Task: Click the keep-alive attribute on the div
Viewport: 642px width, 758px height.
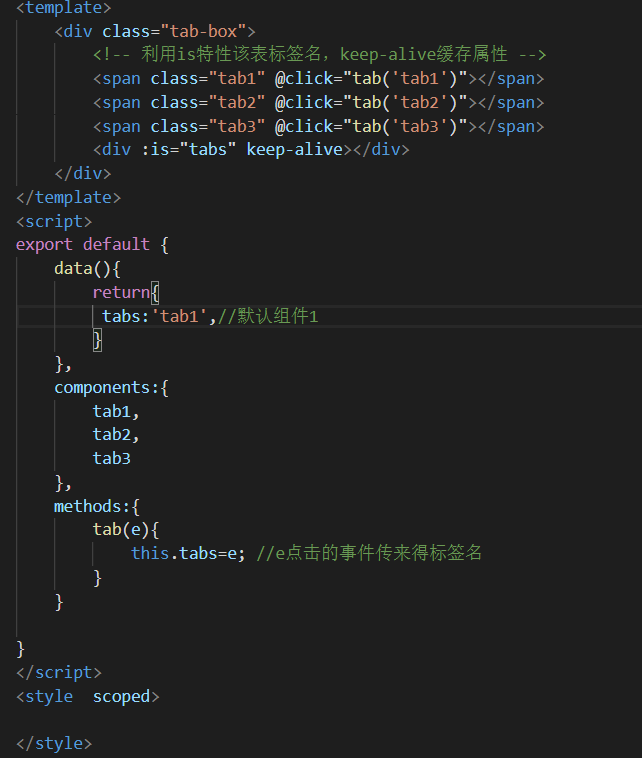Action: (x=294, y=149)
